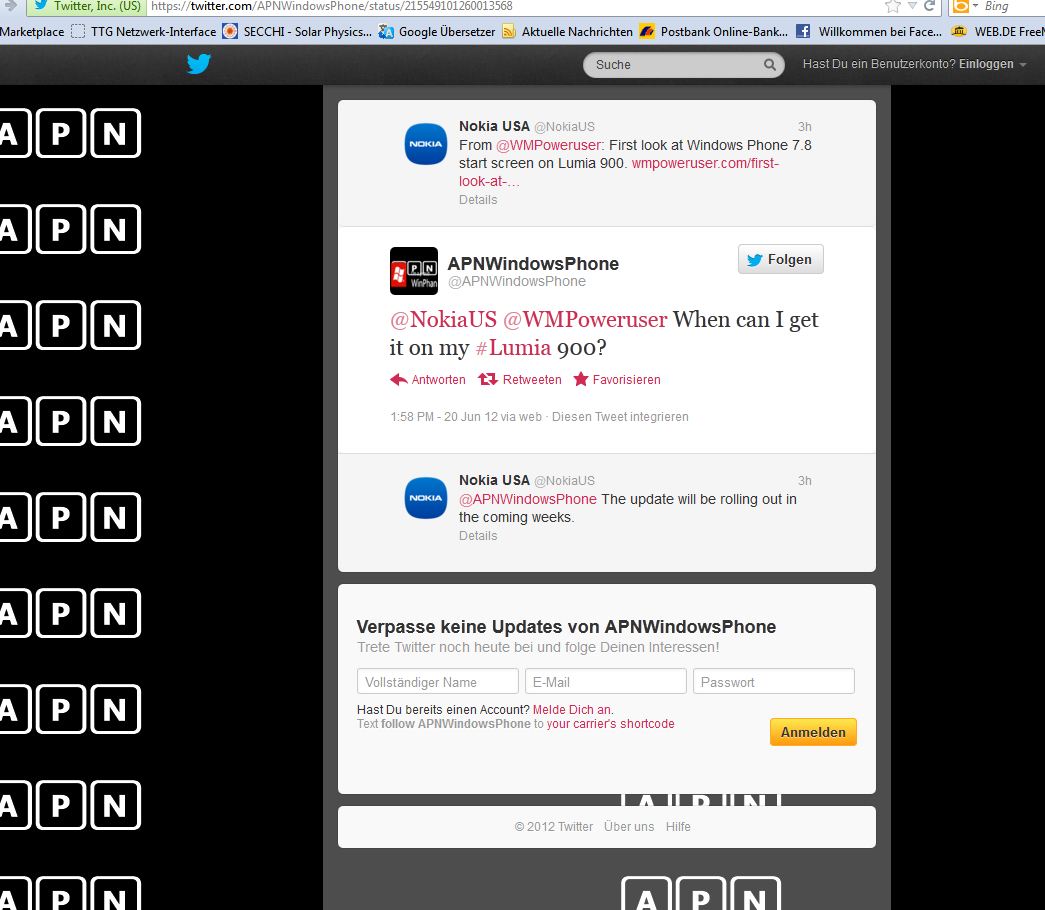This screenshot has height=910, width=1045.
Task: Open the SECCHI Solar Physics bookmark
Action: point(297,31)
